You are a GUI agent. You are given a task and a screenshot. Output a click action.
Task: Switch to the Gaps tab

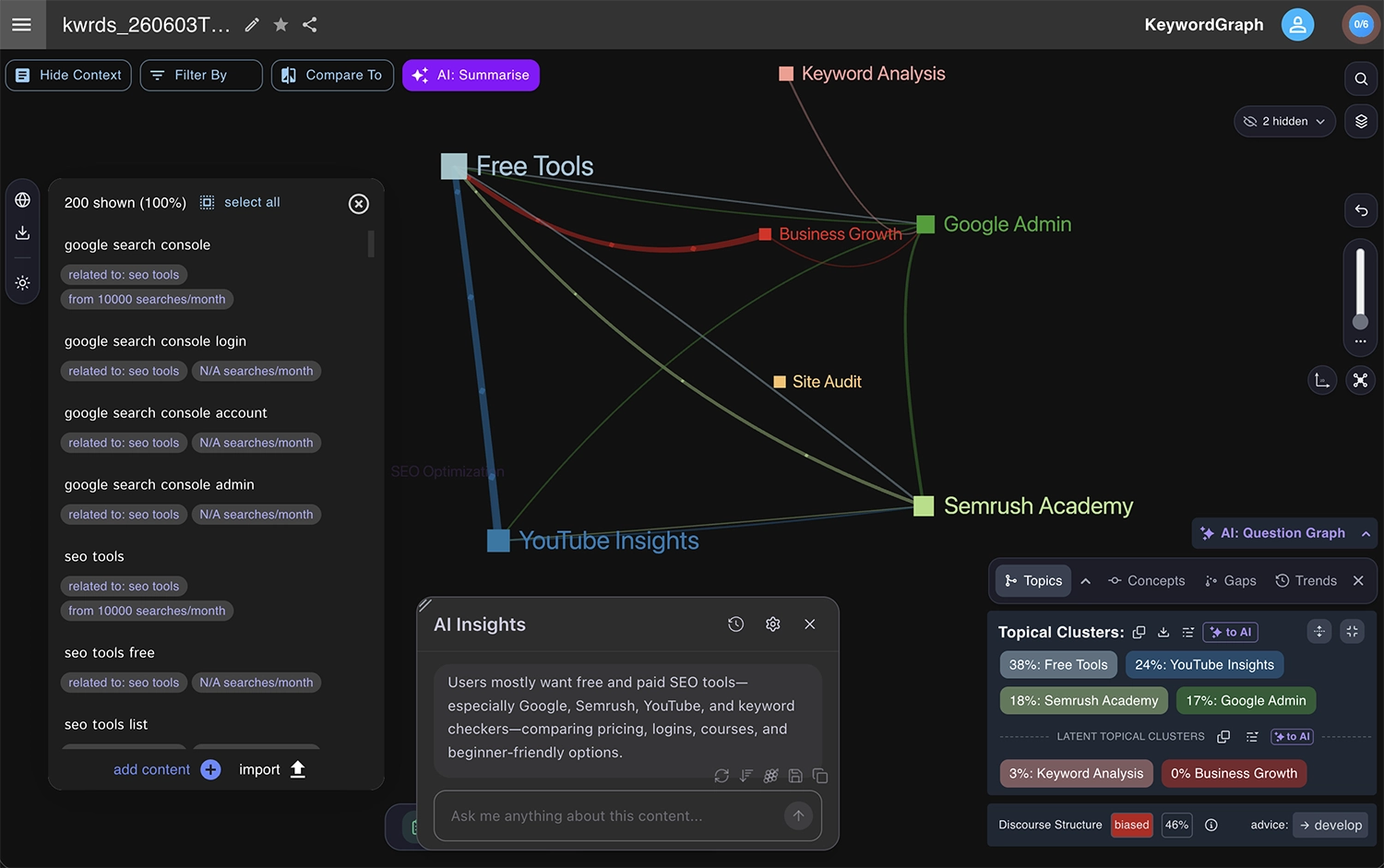pos(1230,581)
